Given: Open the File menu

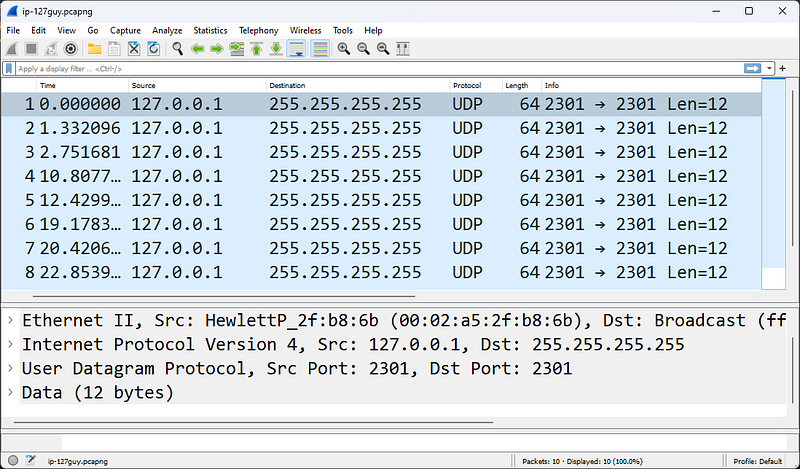Looking at the screenshot, I should point(13,31).
